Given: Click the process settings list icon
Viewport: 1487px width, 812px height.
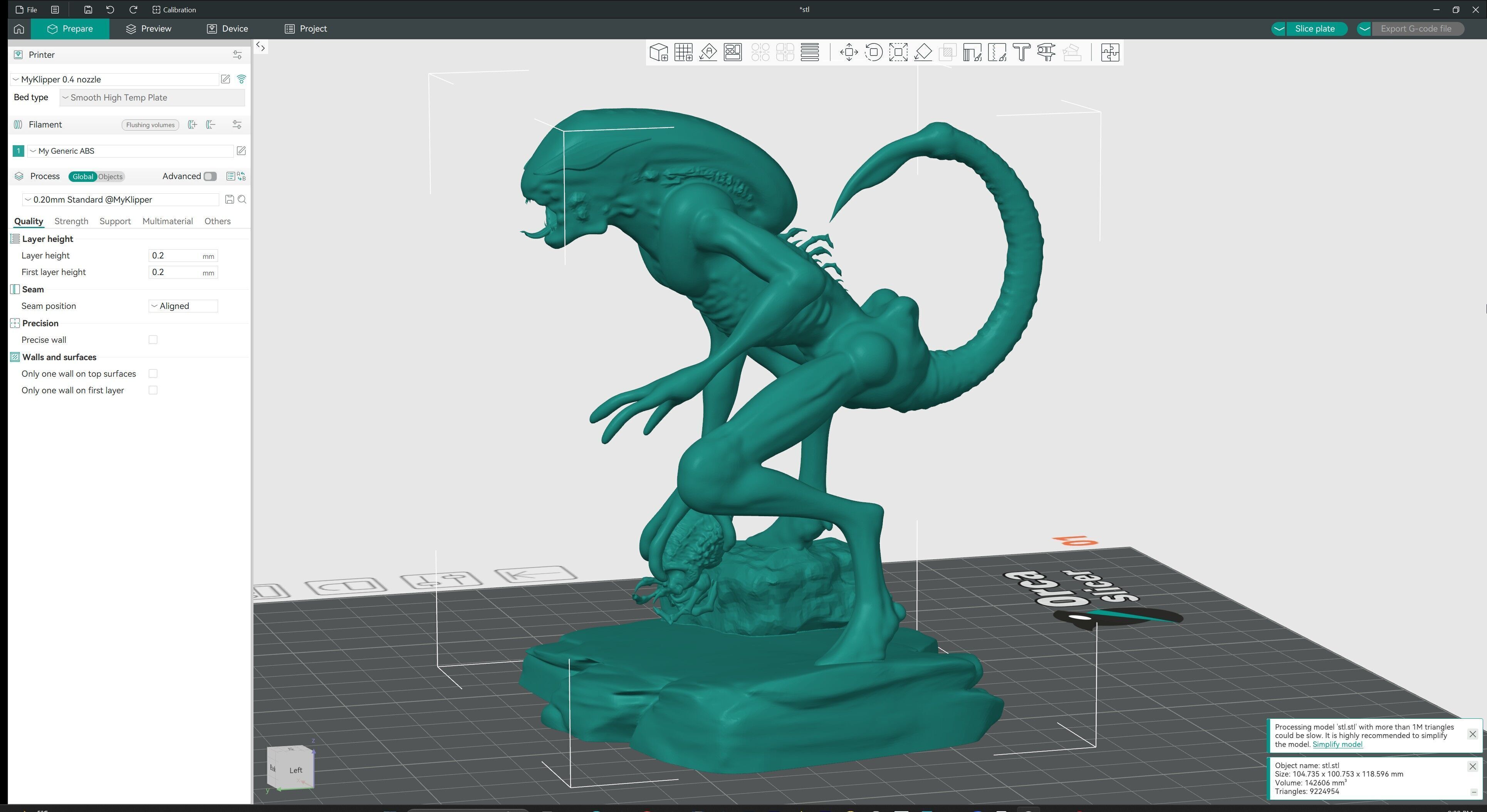Looking at the screenshot, I should pyautogui.click(x=230, y=176).
